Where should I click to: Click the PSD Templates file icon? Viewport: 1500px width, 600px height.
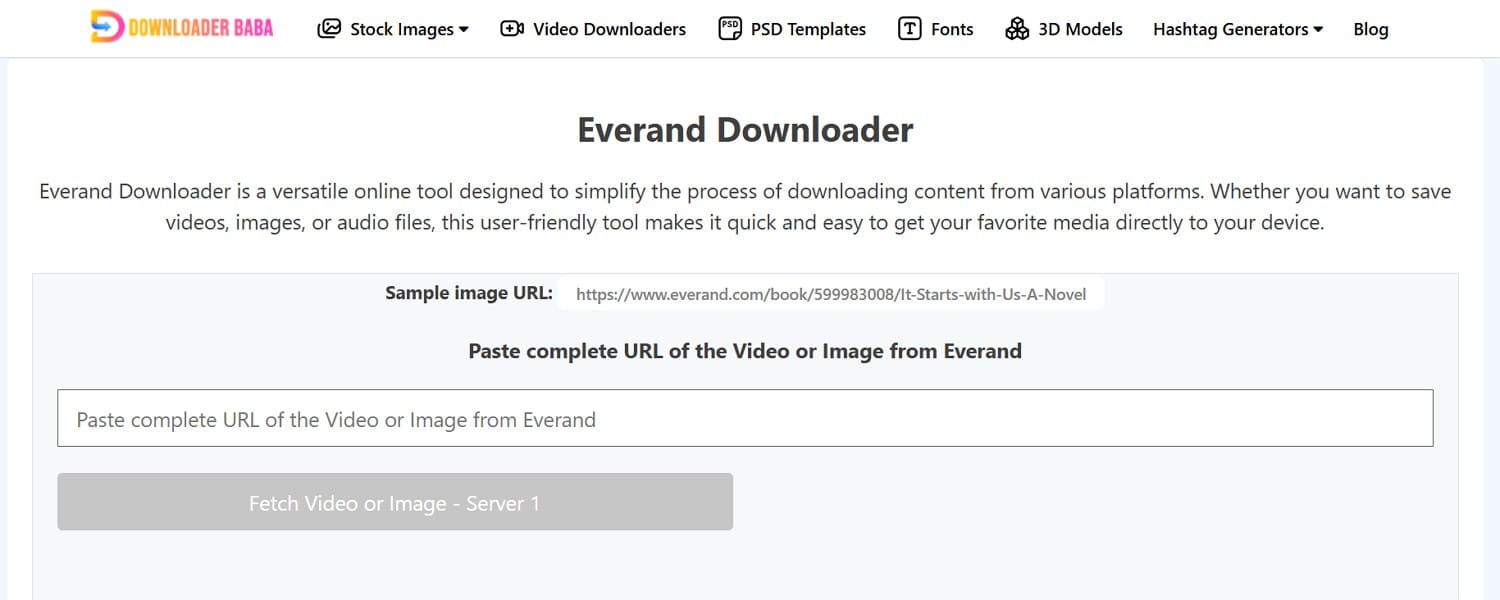pyautogui.click(x=730, y=29)
